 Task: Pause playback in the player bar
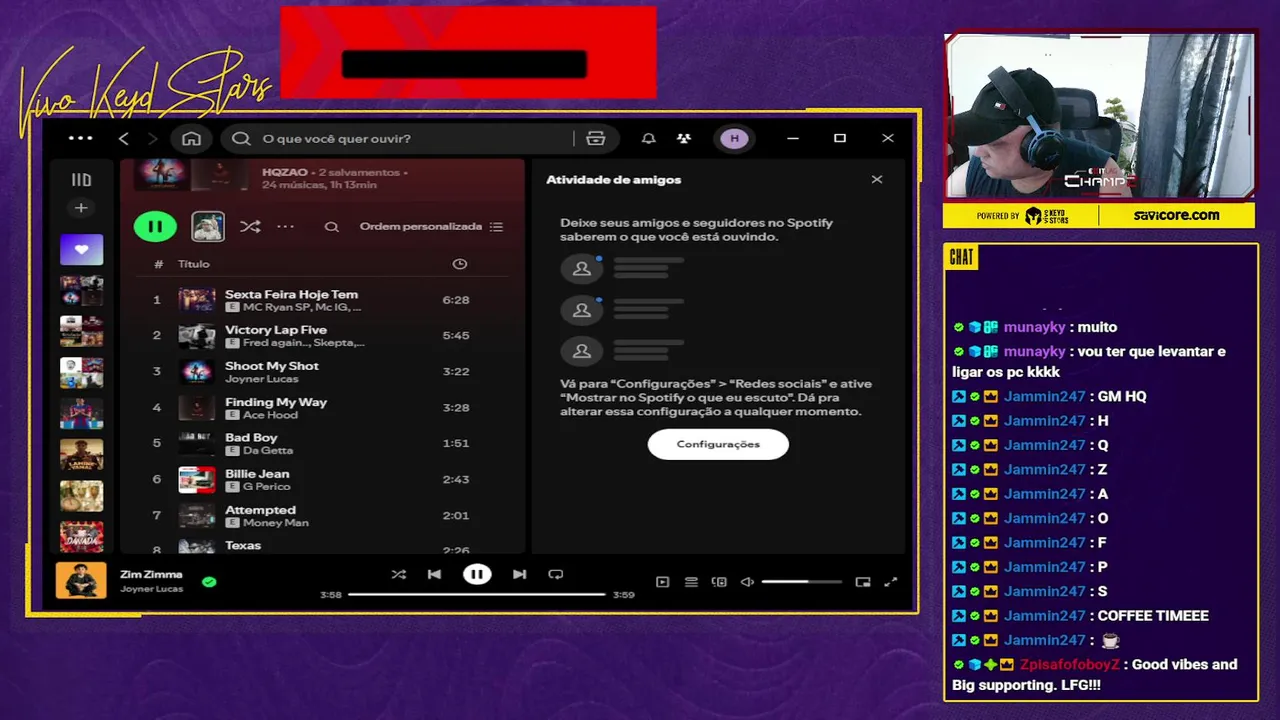click(x=477, y=574)
